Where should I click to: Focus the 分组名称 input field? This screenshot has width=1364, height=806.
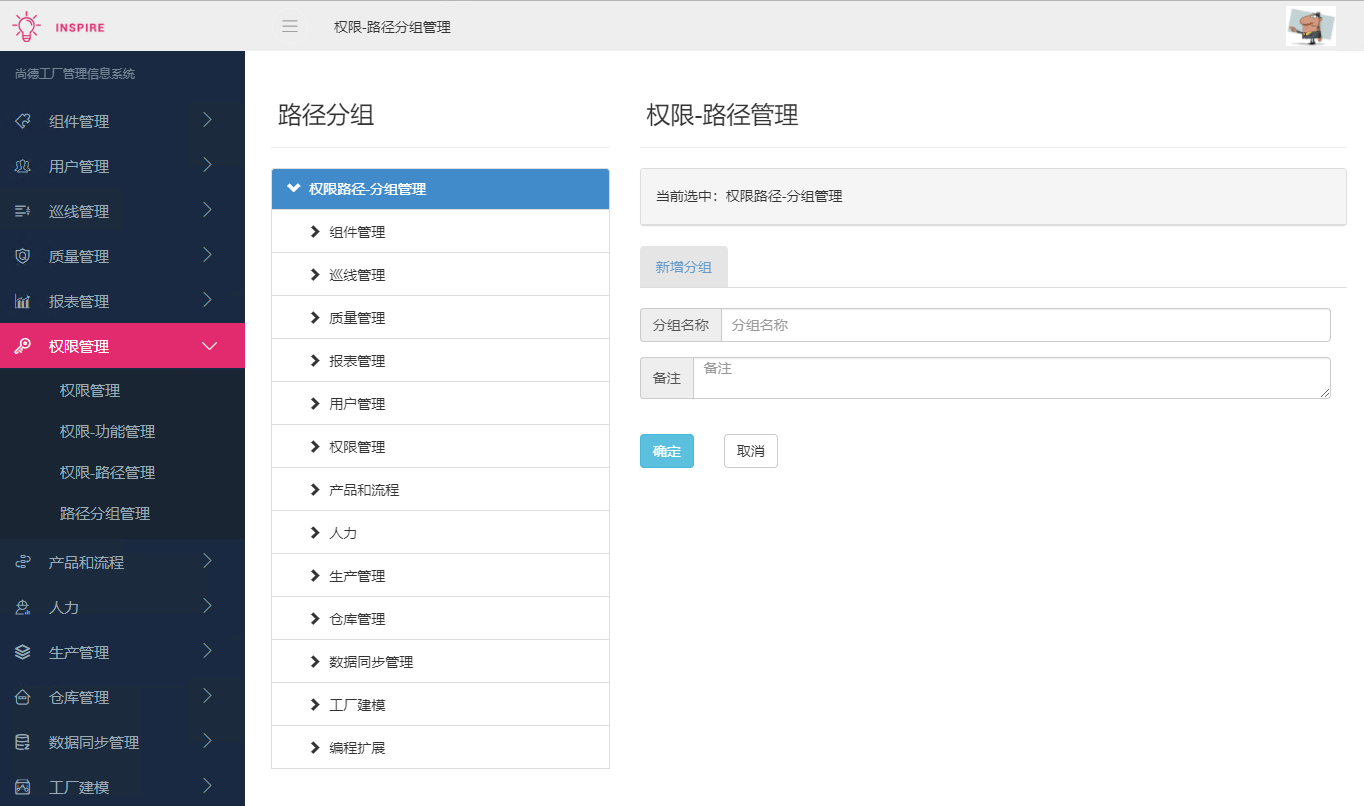pos(1026,325)
